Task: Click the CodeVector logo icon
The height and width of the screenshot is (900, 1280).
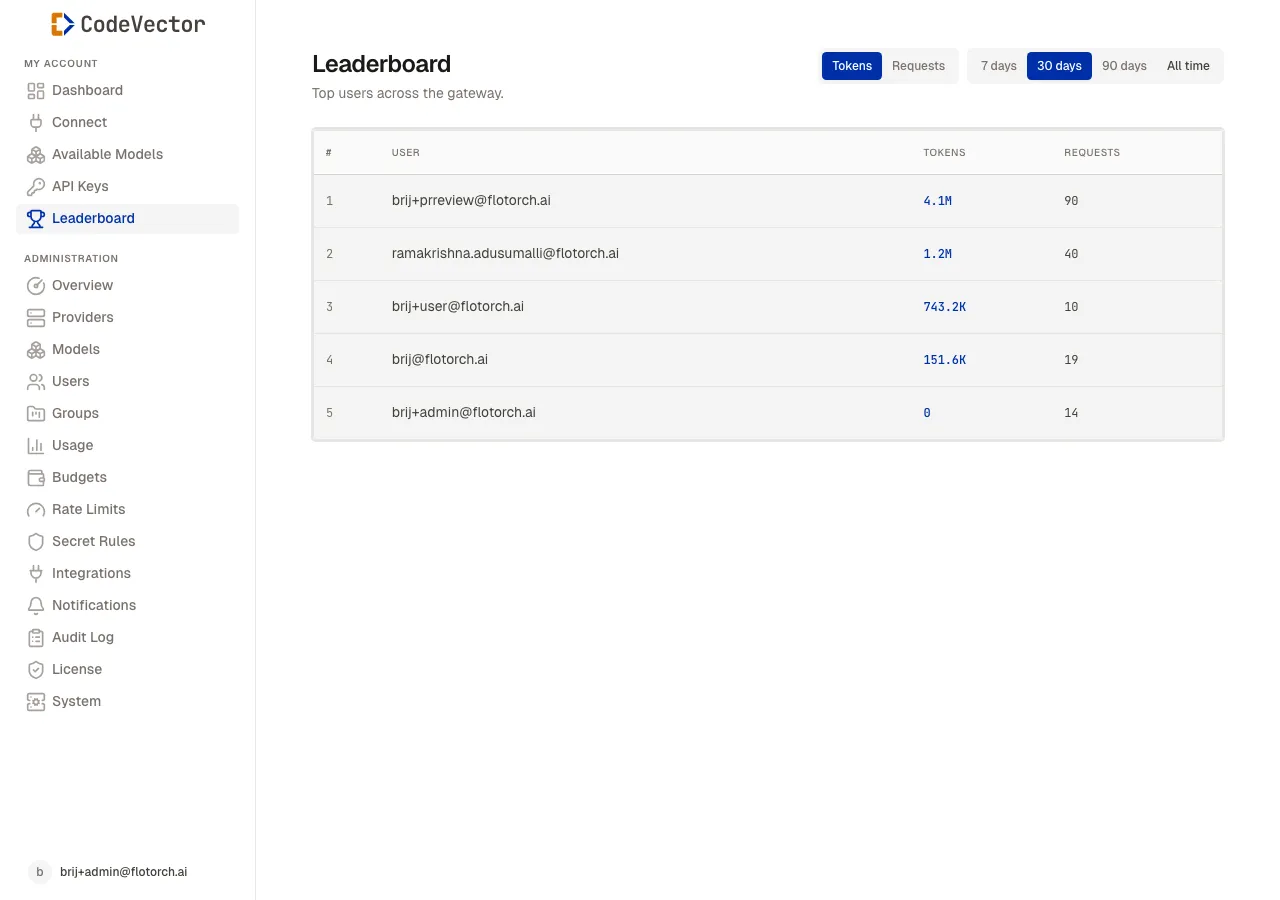Action: point(62,24)
